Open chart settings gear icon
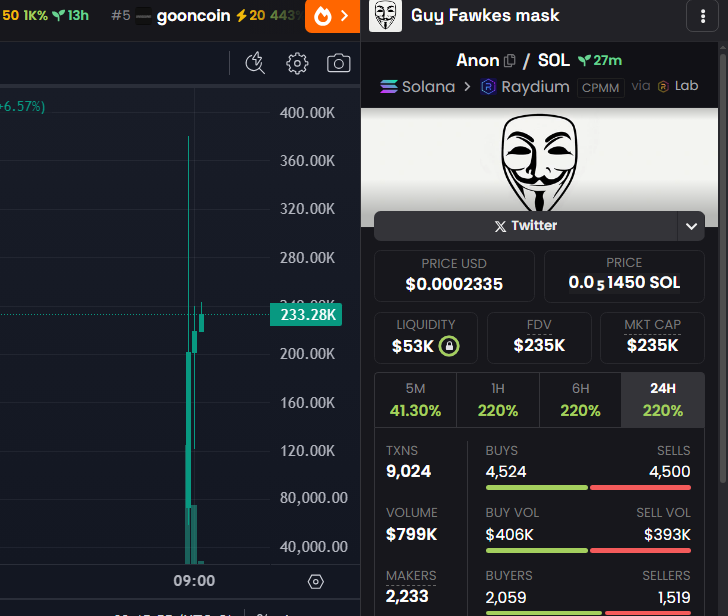Screen dimensions: 728x616 point(297,64)
